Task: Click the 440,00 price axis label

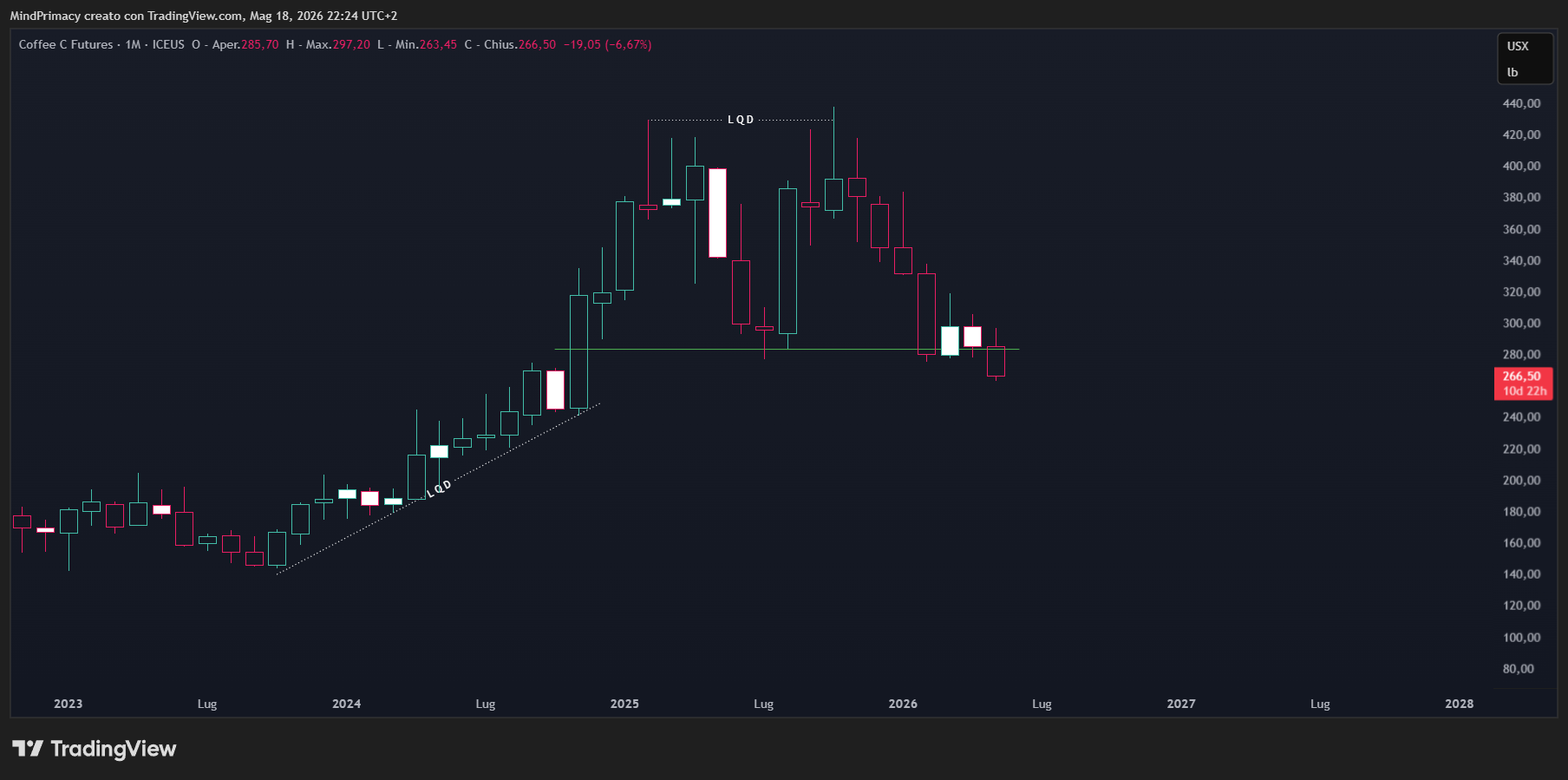Action: point(1521,103)
